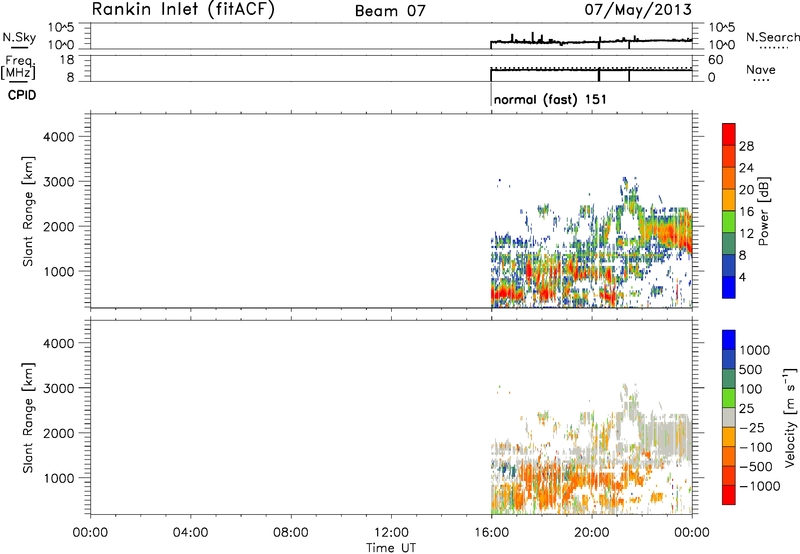
Task: Click the 4000 tick in the velocity panel
Action: coord(59,343)
